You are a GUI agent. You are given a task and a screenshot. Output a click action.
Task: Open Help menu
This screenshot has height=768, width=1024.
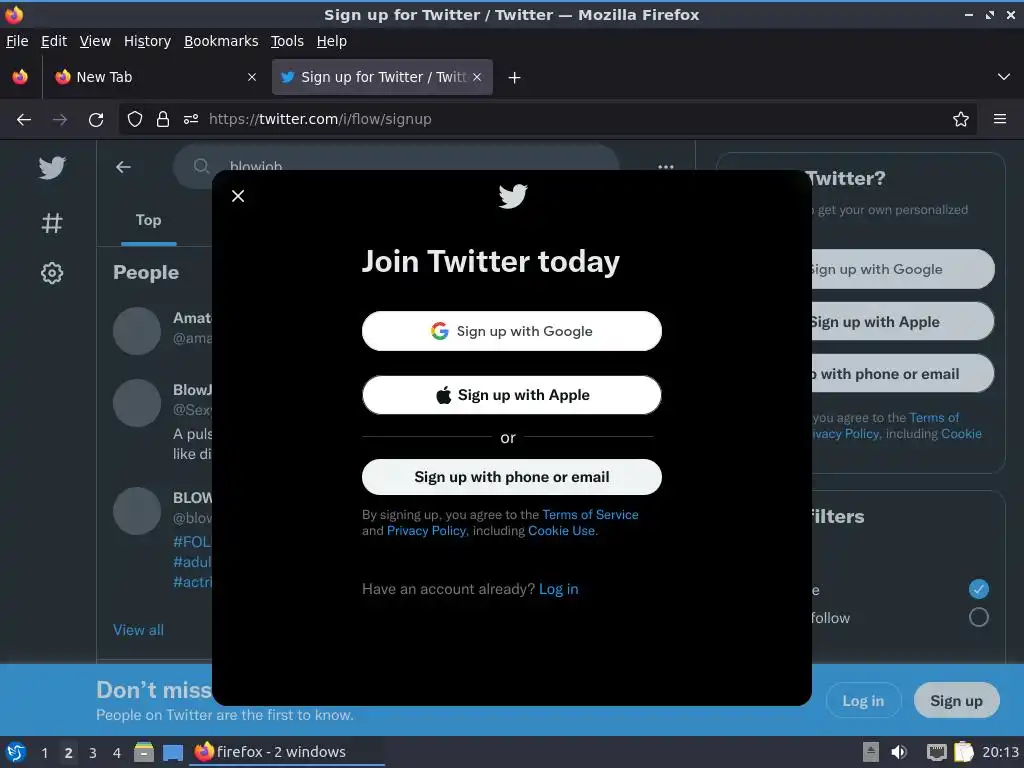pyautogui.click(x=332, y=41)
